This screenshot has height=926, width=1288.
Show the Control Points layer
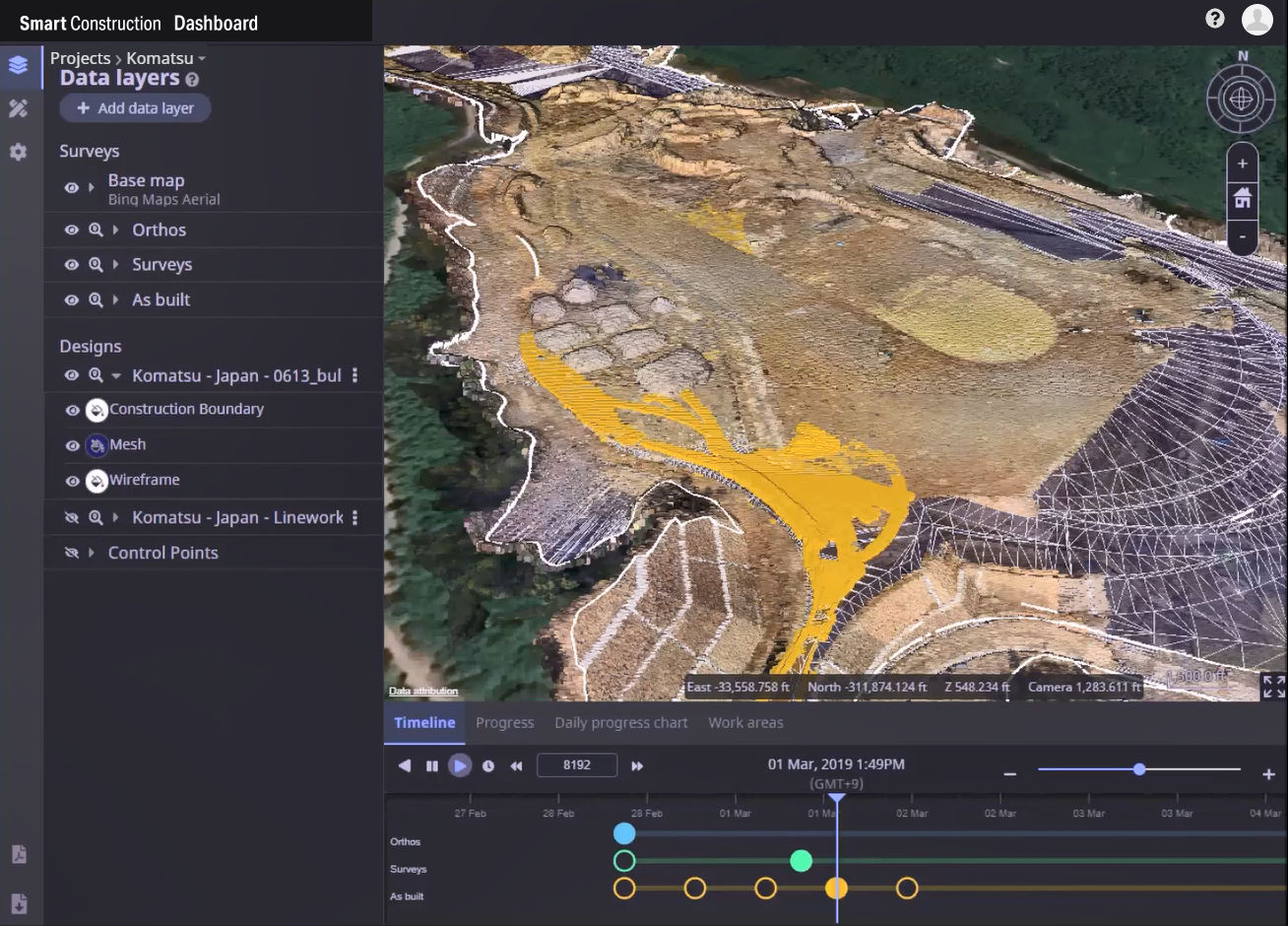[71, 553]
